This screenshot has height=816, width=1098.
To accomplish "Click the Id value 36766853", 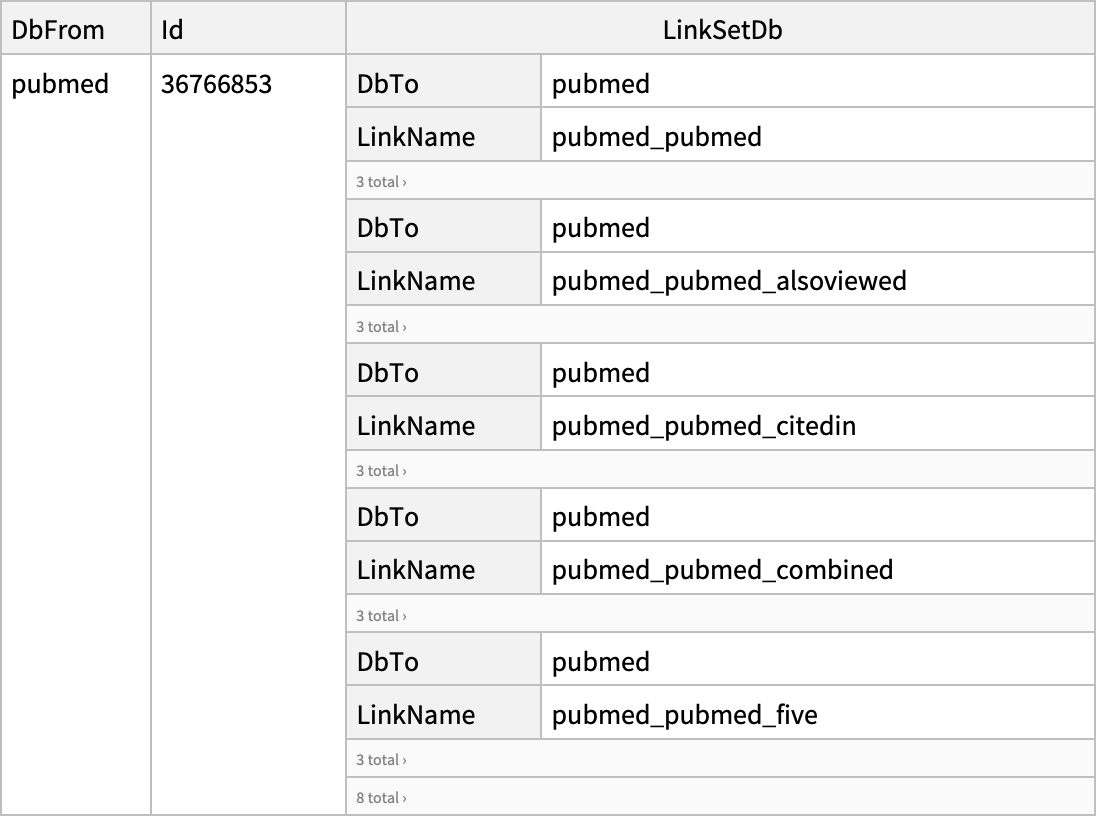I will click(216, 84).
